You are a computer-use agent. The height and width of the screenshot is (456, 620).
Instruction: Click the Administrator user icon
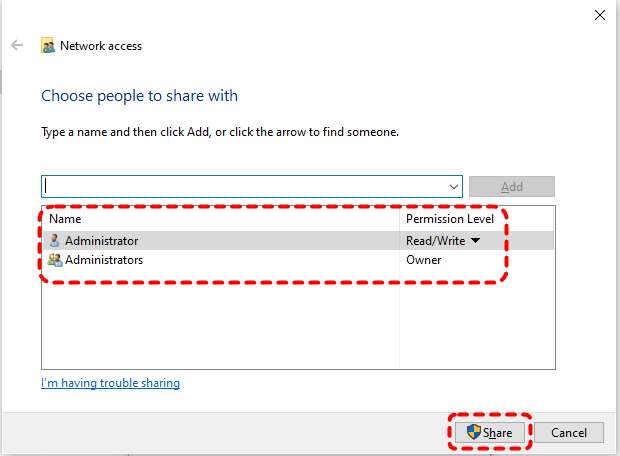54,241
